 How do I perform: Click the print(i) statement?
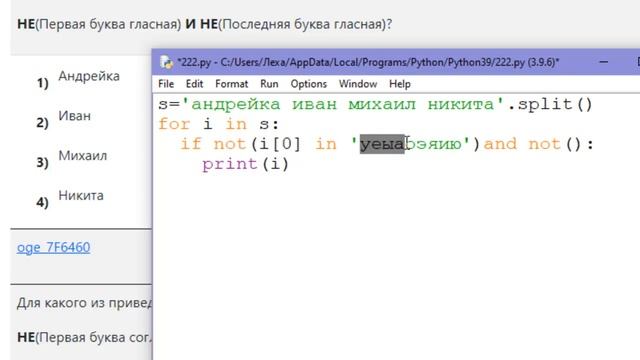[x=245, y=164]
